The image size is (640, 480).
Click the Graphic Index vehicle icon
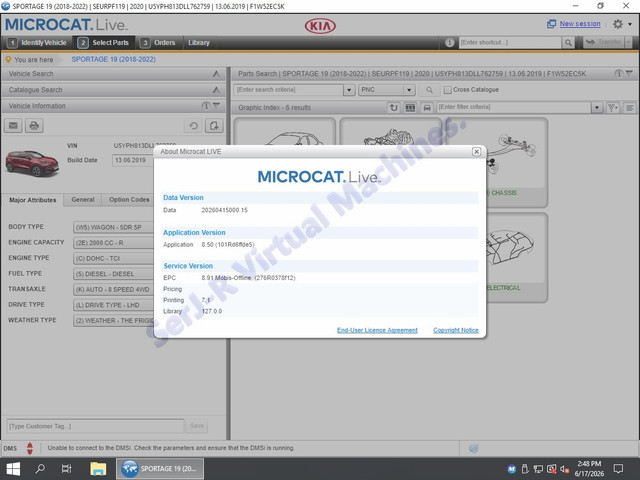(x=427, y=107)
